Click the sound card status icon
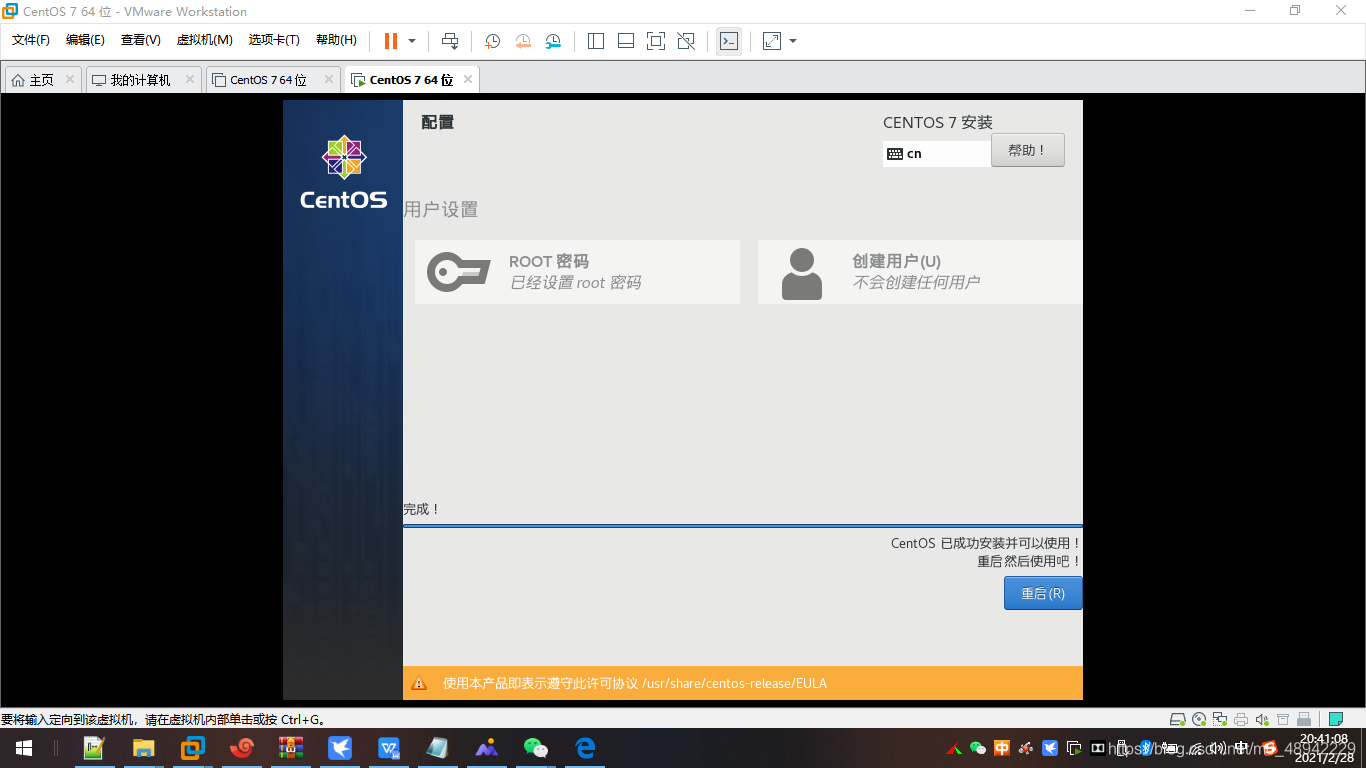1366x768 pixels. [x=1262, y=719]
